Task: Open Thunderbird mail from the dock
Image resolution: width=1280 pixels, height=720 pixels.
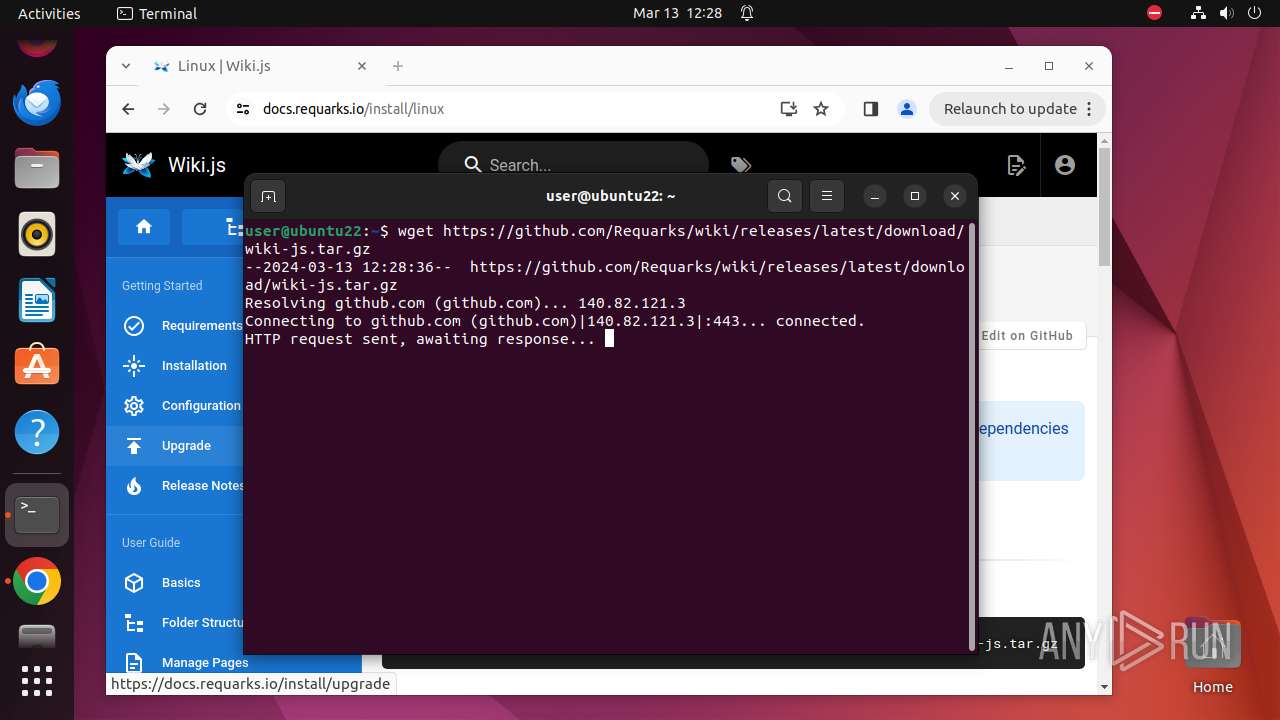Action: (37, 101)
